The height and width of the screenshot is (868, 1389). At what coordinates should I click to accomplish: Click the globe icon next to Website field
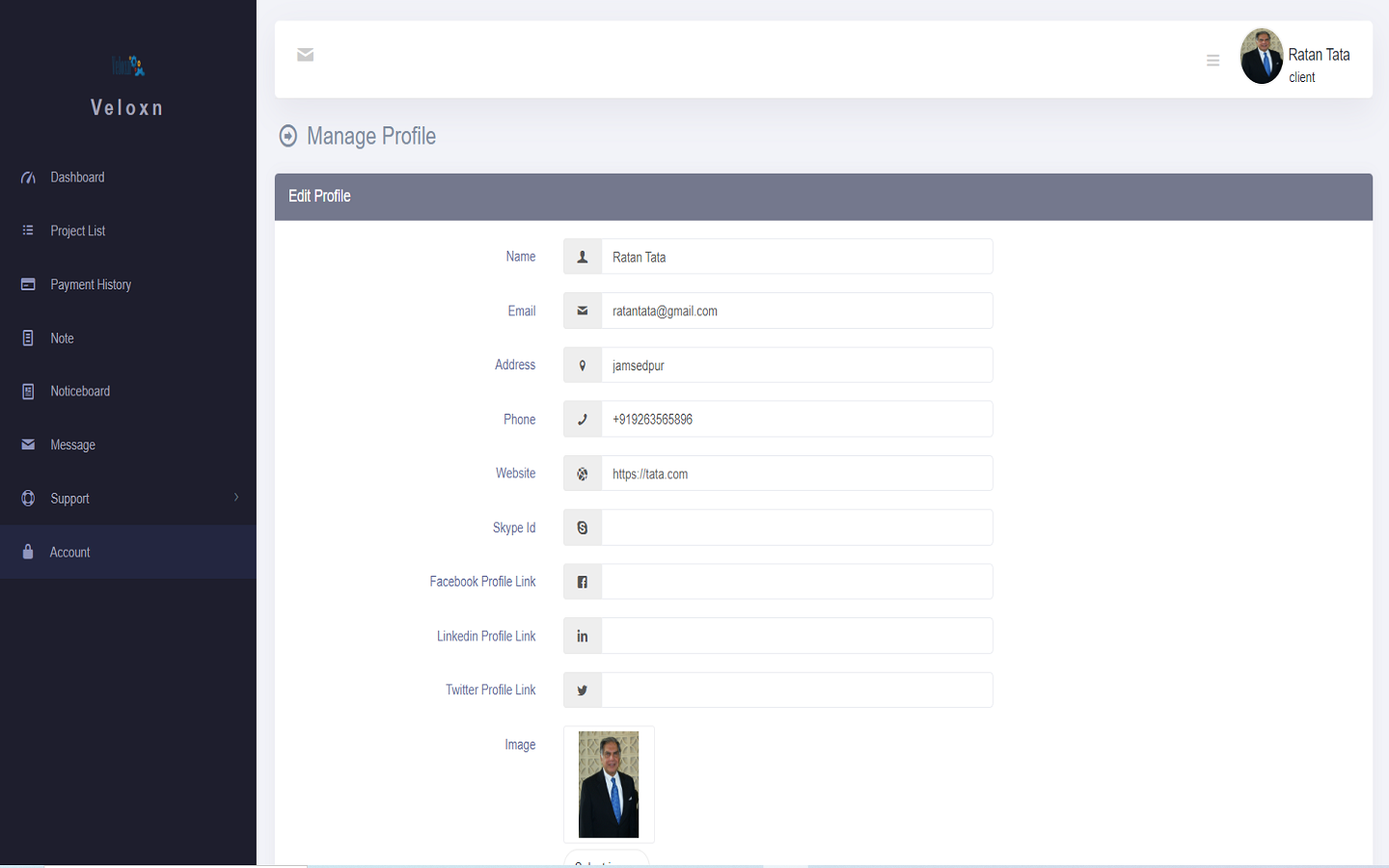[x=582, y=474]
